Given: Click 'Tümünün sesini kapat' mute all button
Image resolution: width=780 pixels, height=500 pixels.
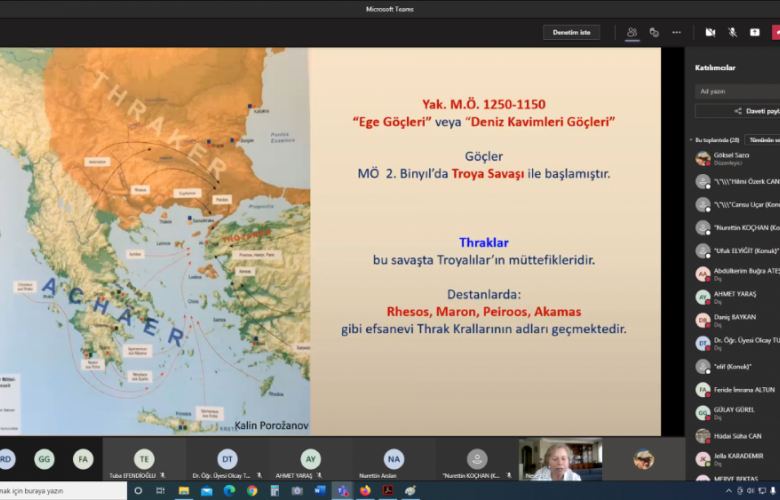Looking at the screenshot, I should (x=764, y=140).
